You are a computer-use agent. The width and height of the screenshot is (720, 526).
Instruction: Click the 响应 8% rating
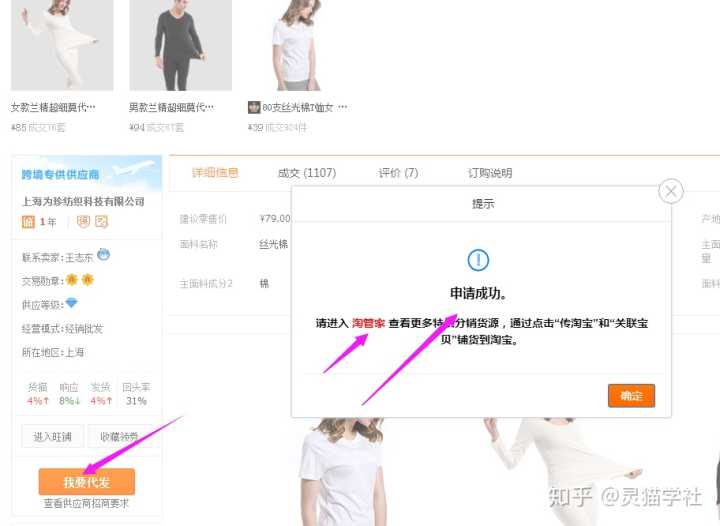point(69,394)
